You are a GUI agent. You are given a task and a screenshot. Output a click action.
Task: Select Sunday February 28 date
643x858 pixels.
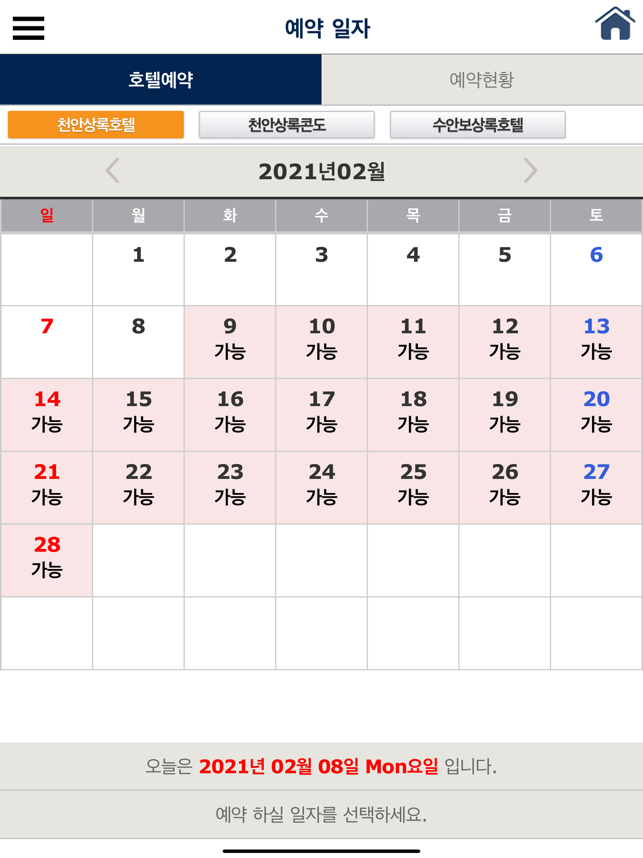[x=47, y=560]
